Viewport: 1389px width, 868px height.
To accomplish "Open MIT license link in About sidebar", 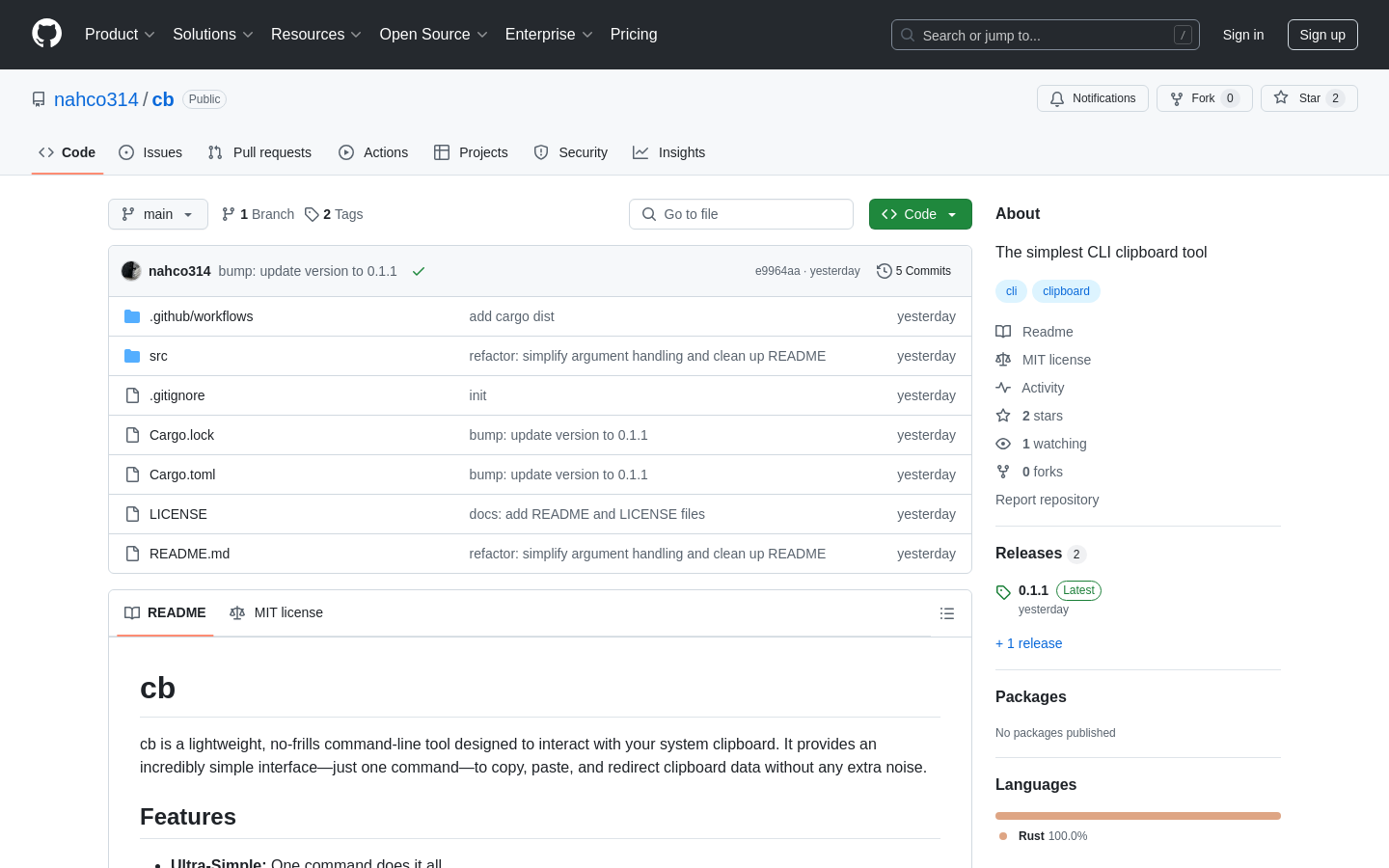I will click(x=1044, y=360).
